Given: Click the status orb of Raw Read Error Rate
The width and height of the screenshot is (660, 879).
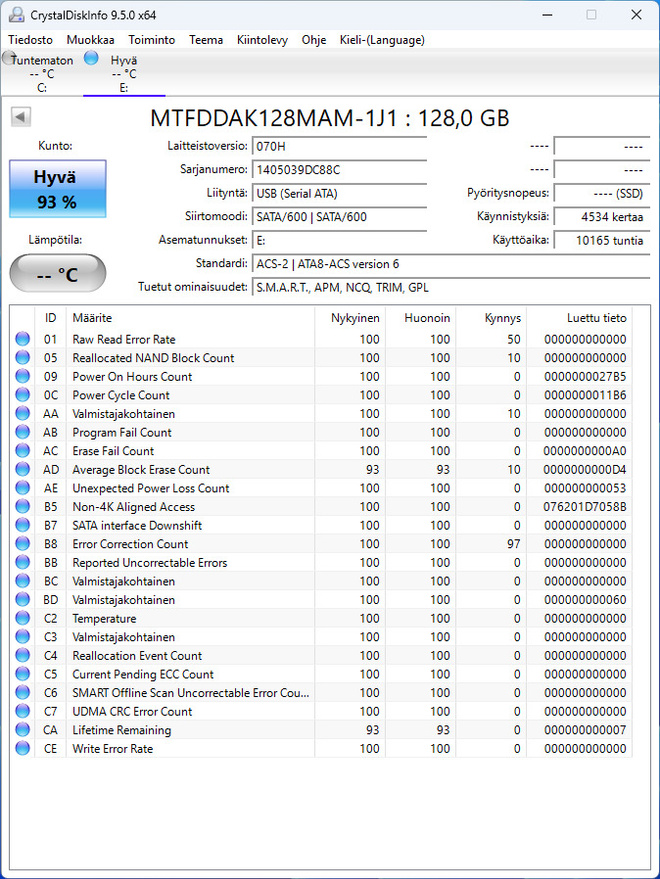Looking at the screenshot, I should pos(22,339).
